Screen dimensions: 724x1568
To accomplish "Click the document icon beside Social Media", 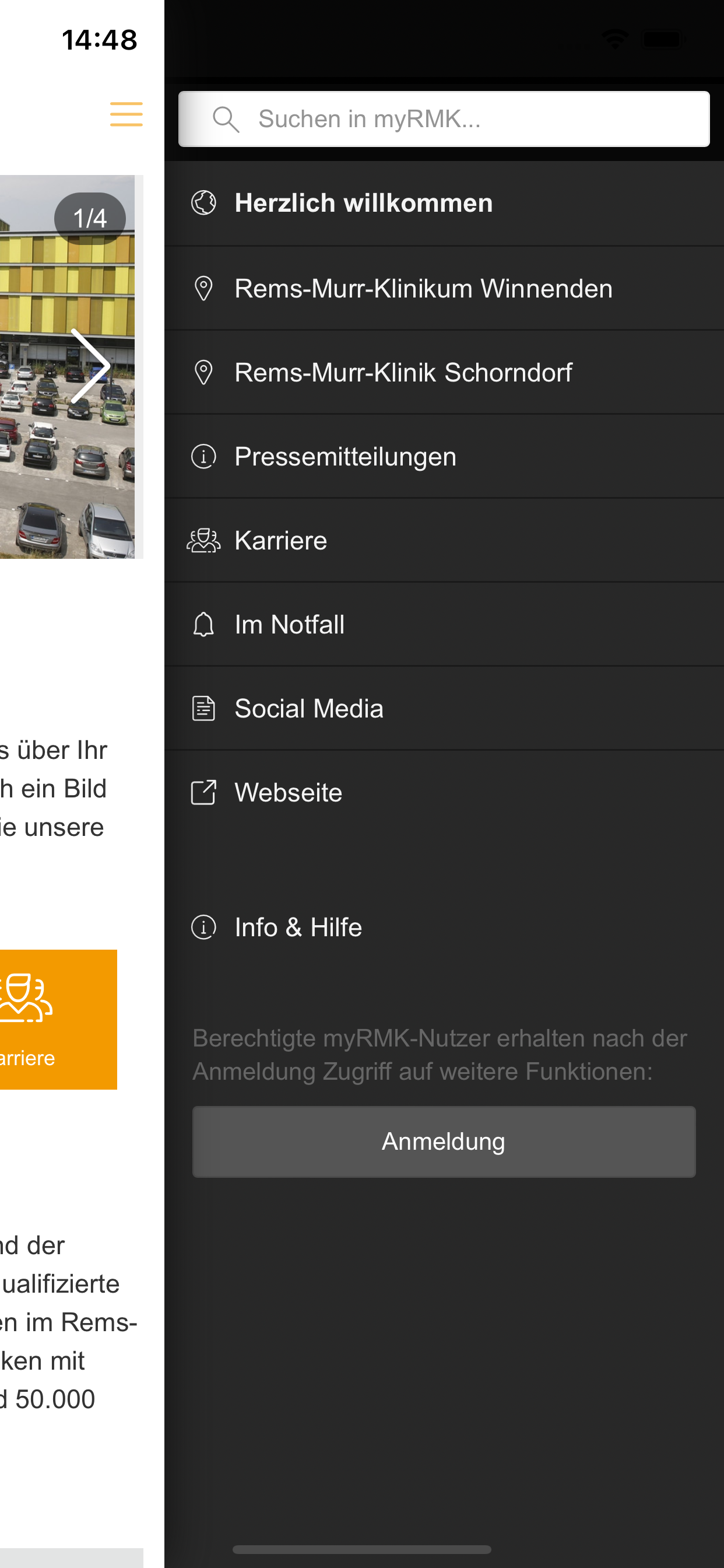I will pyautogui.click(x=203, y=709).
